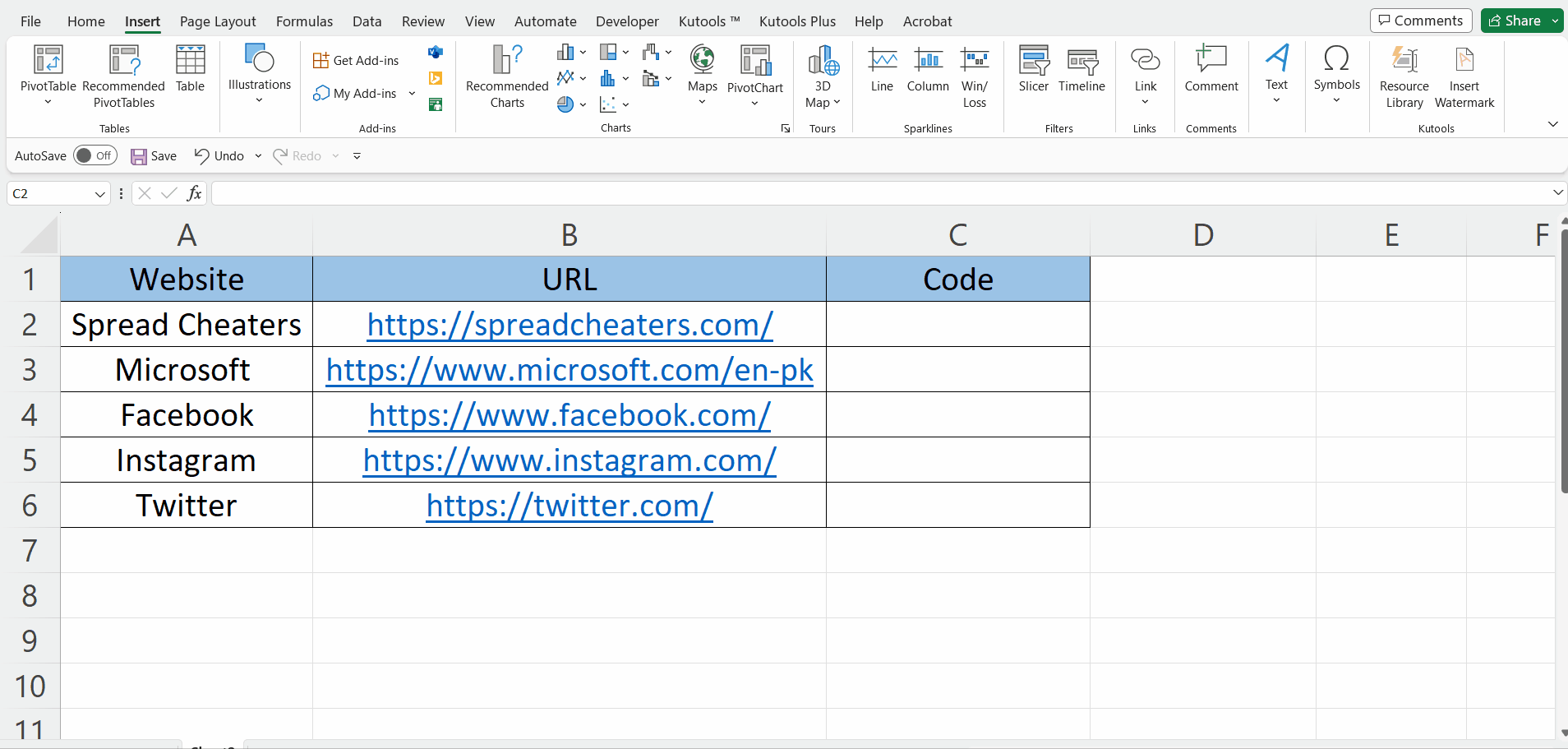Open the twitter.com hyperlink
Screen dimensions: 1568x749
coord(570,506)
